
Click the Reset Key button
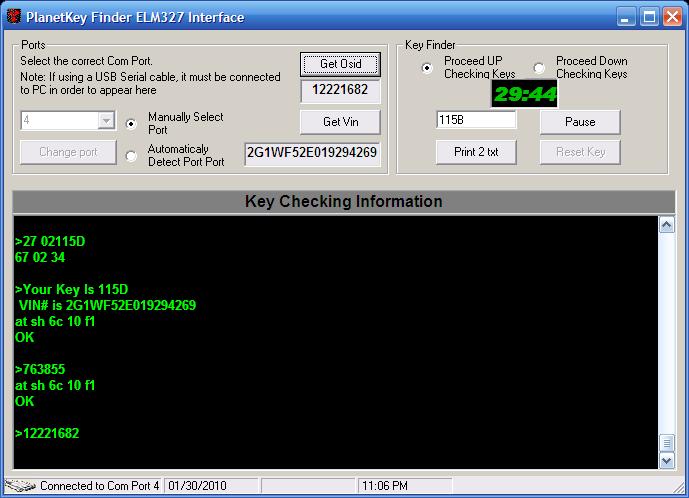[x=580, y=152]
